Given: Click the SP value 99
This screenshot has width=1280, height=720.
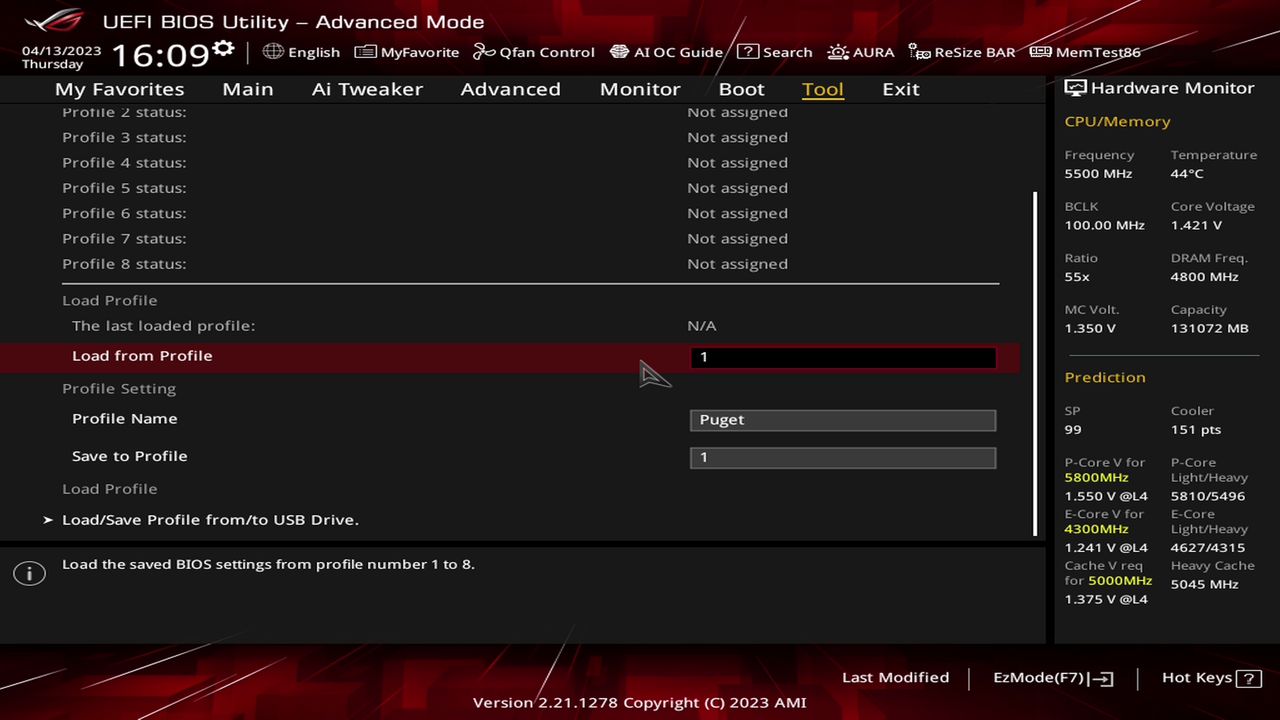Looking at the screenshot, I should pos(1073,430).
